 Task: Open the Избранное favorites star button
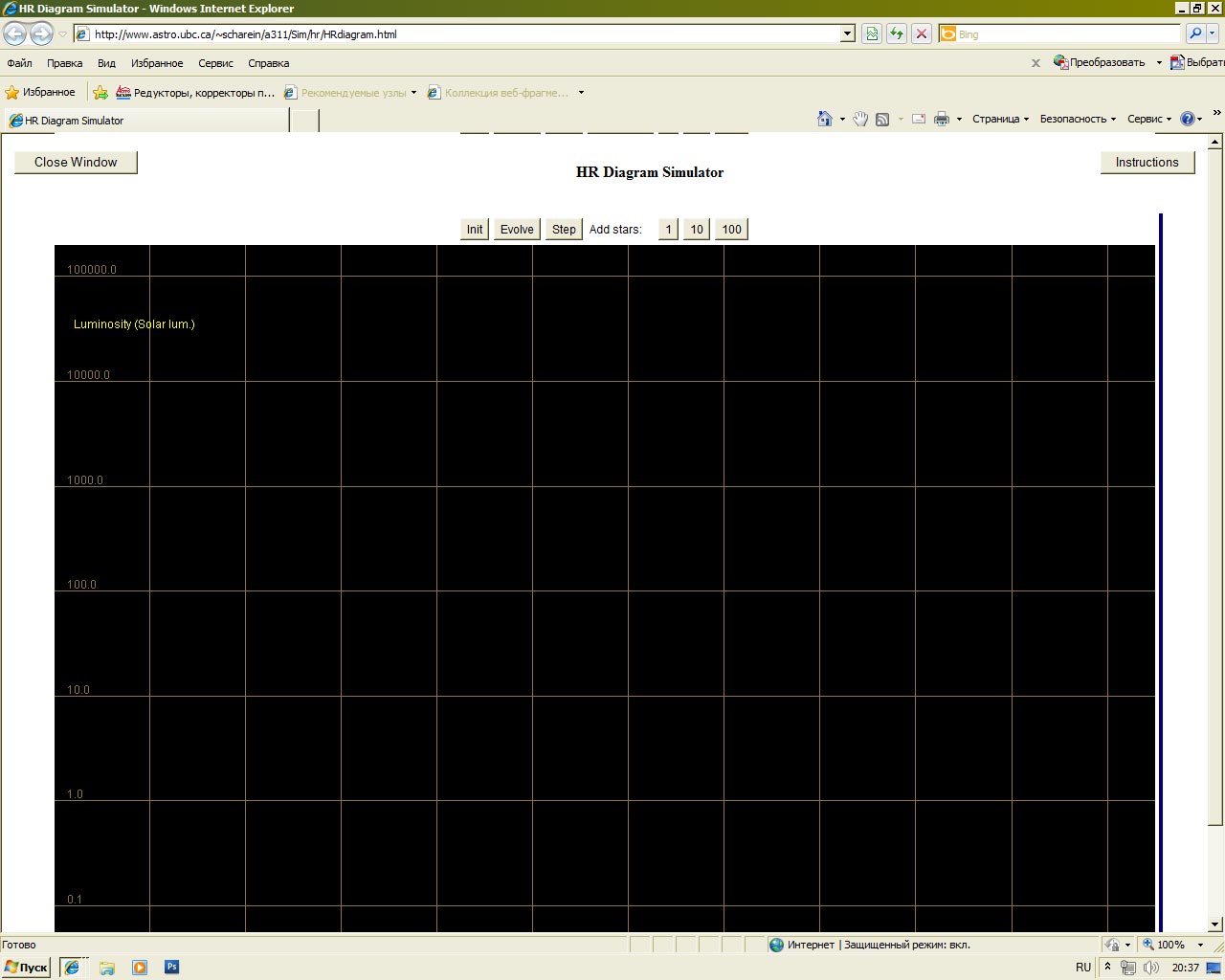40,92
